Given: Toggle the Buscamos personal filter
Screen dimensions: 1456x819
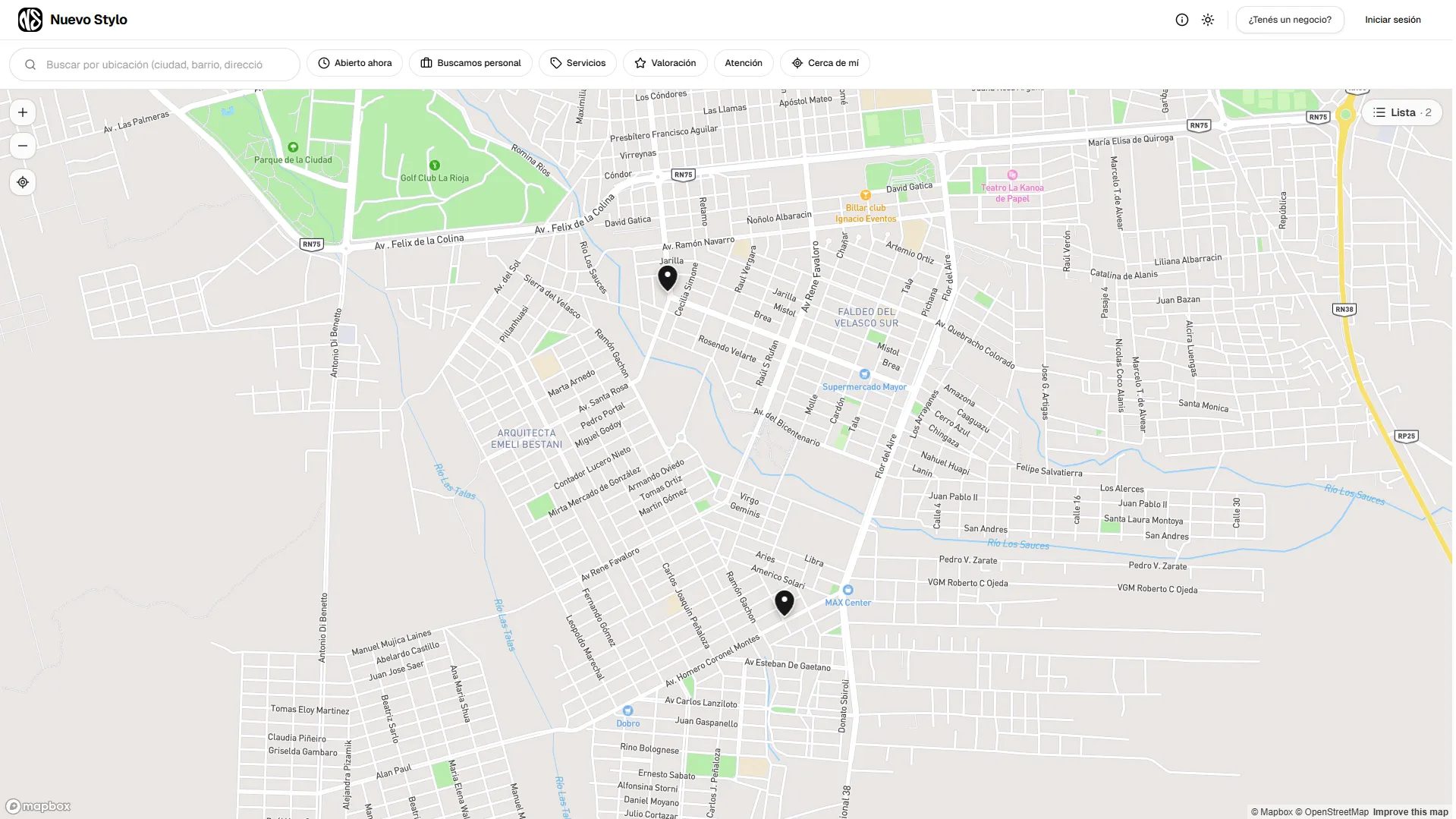Looking at the screenshot, I should (470, 63).
